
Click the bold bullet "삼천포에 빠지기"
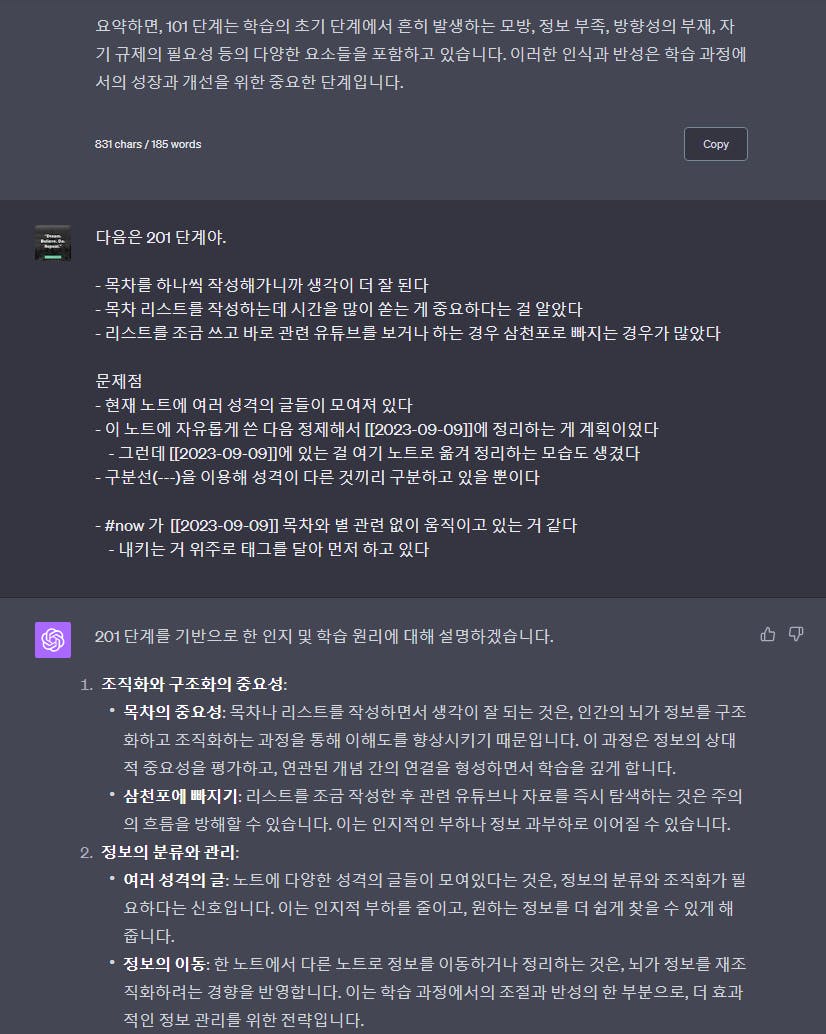click(x=181, y=796)
